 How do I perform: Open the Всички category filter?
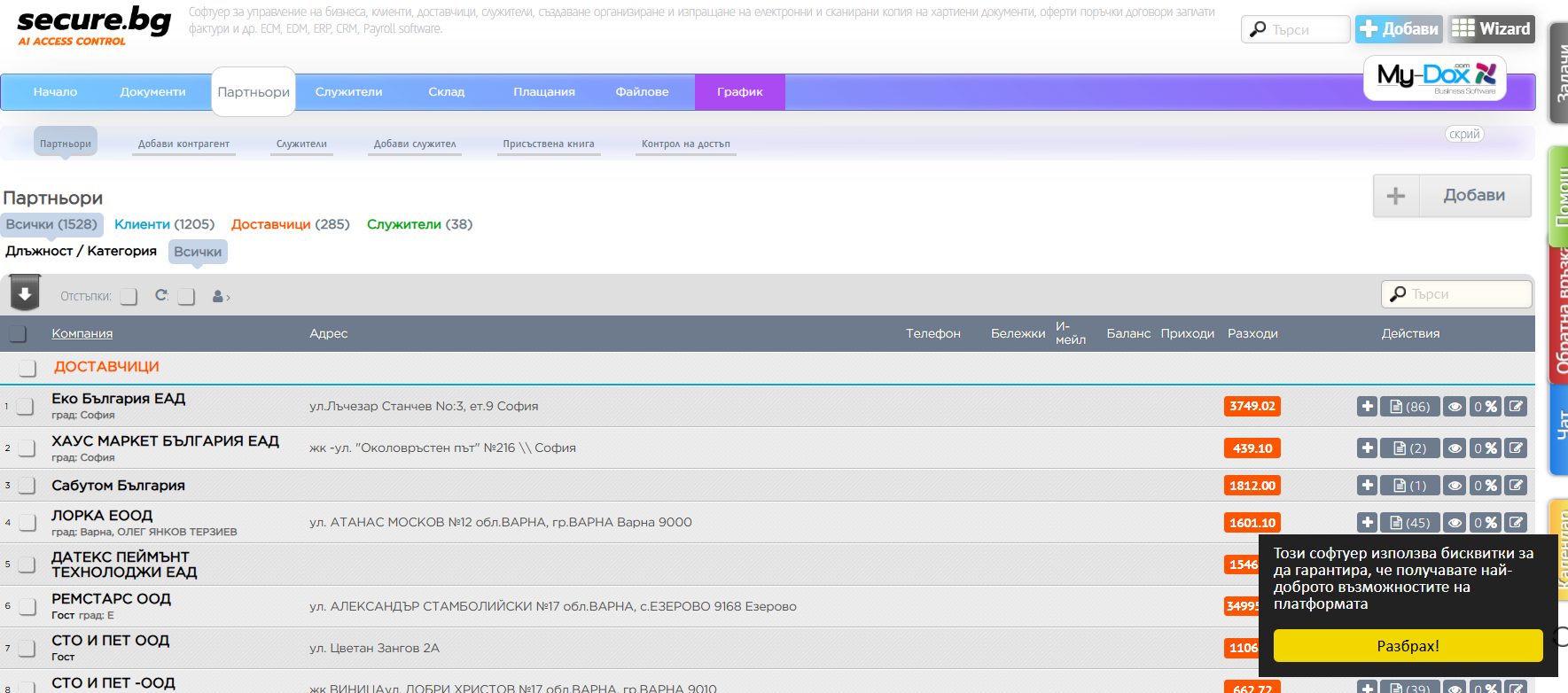tap(198, 252)
